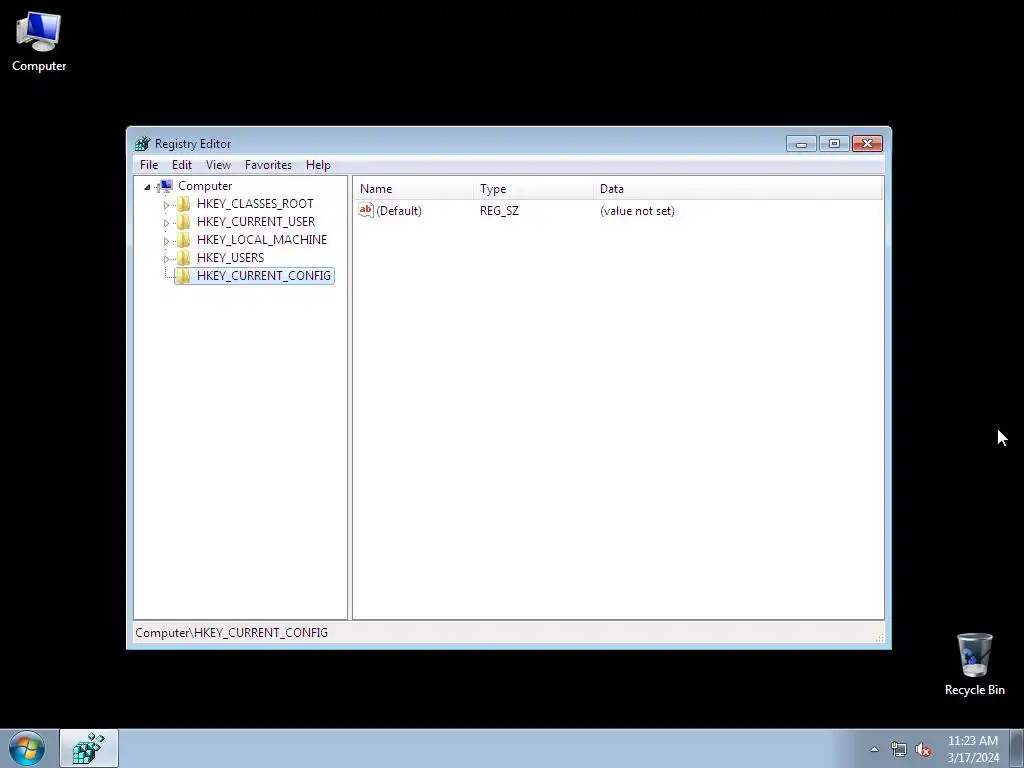Image resolution: width=1024 pixels, height=768 pixels.
Task: Open the Edit menu
Action: coord(182,165)
